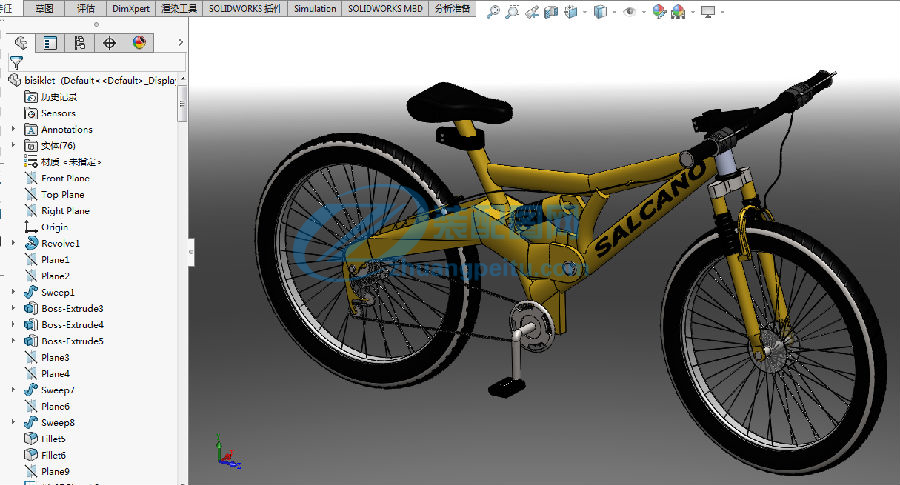Select Plane3 in feature tree
The width and height of the screenshot is (900, 485).
point(47,357)
